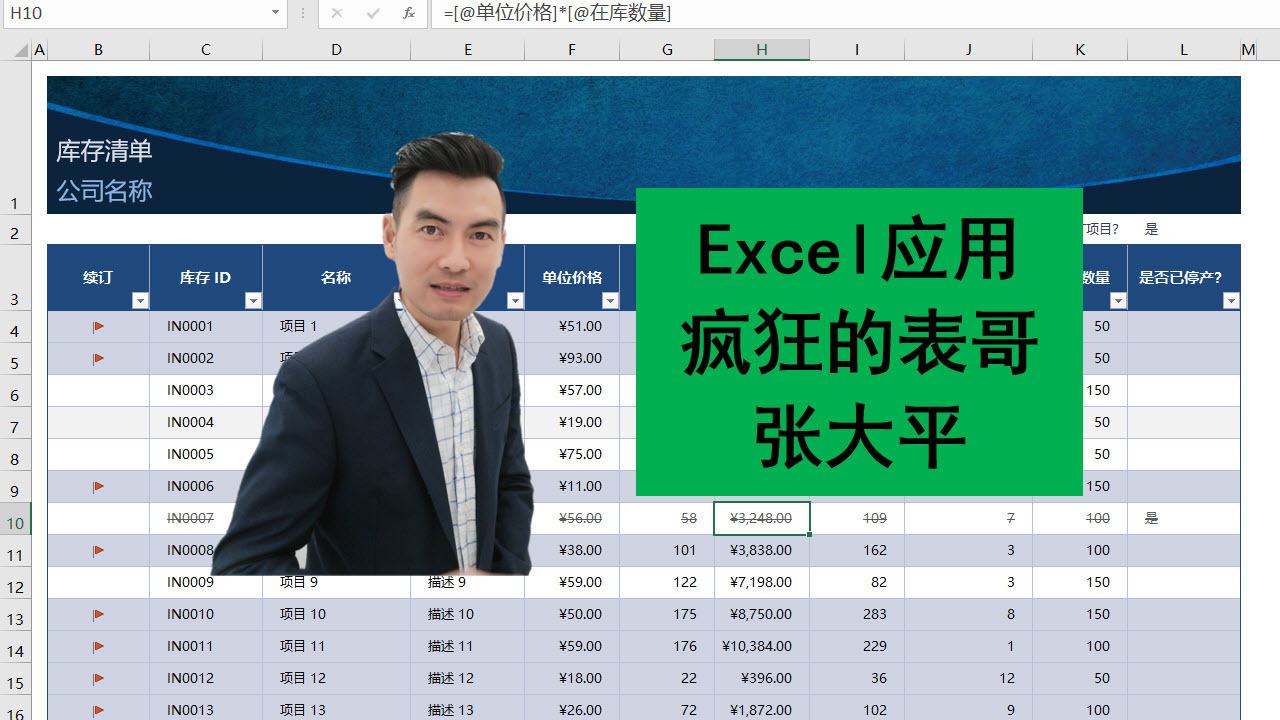
Task: Click the formula bar to edit the formula
Action: (600, 14)
